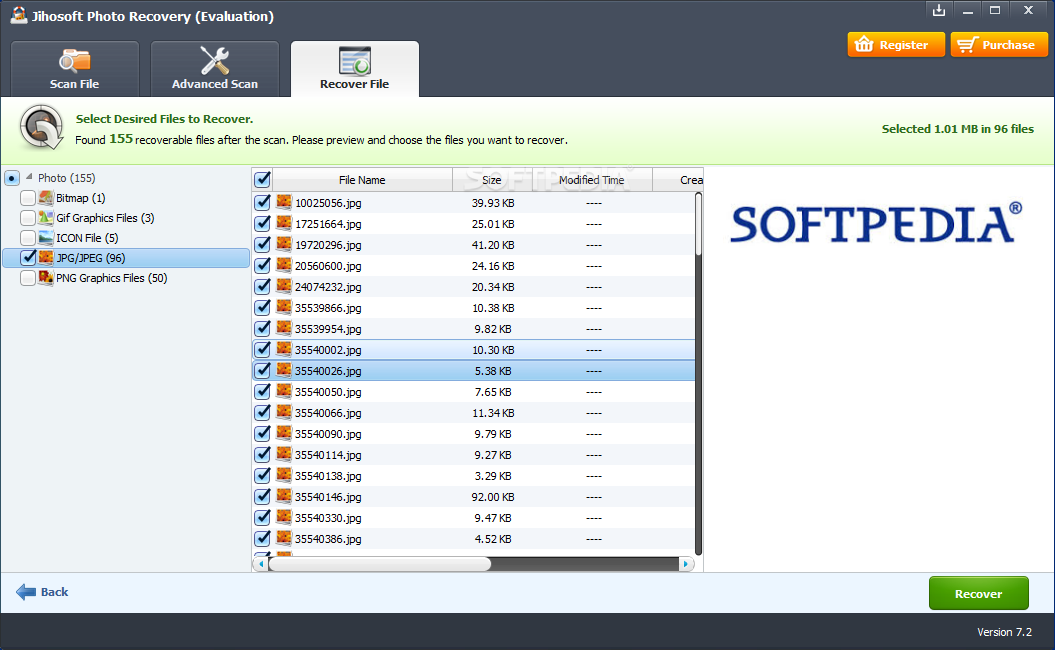Go Back to the previous step
Viewport: 1055px width, 650px height.
tap(42, 592)
